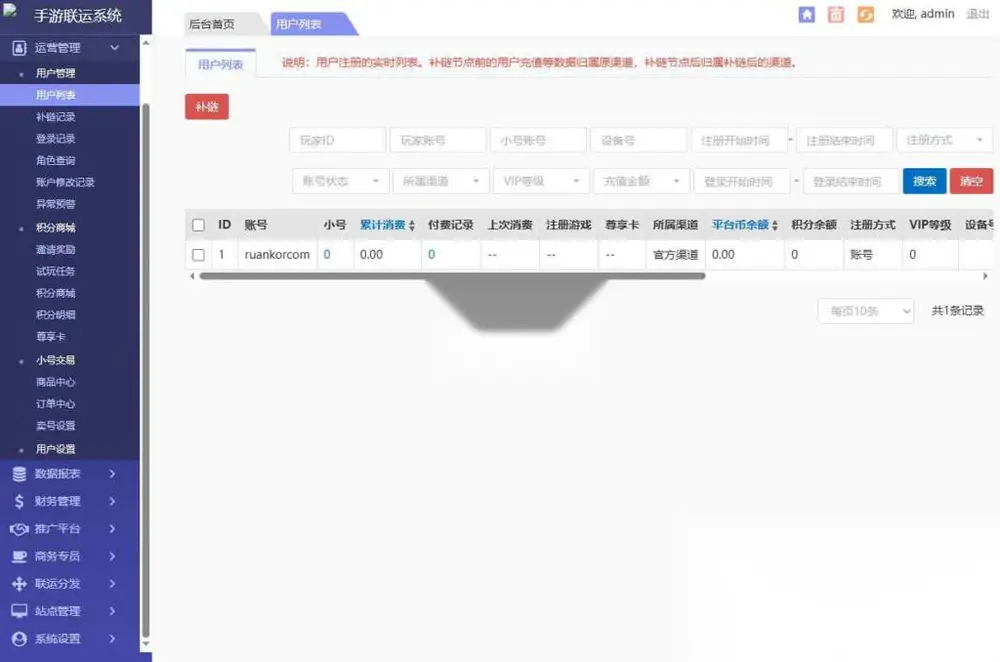
Task: Expand the 推广平台 menu arrow
Action: 112,529
